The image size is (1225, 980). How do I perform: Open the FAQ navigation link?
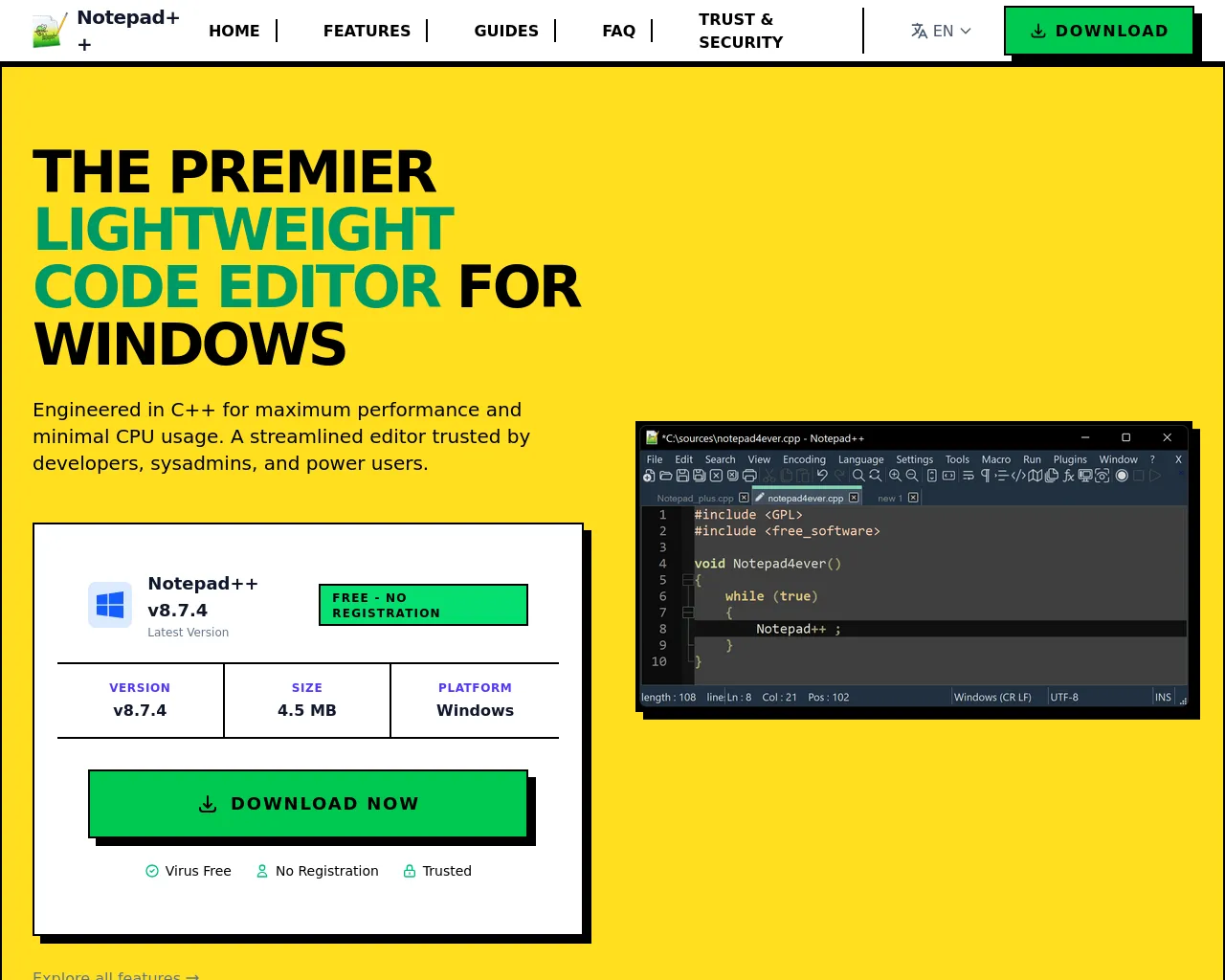(x=619, y=31)
